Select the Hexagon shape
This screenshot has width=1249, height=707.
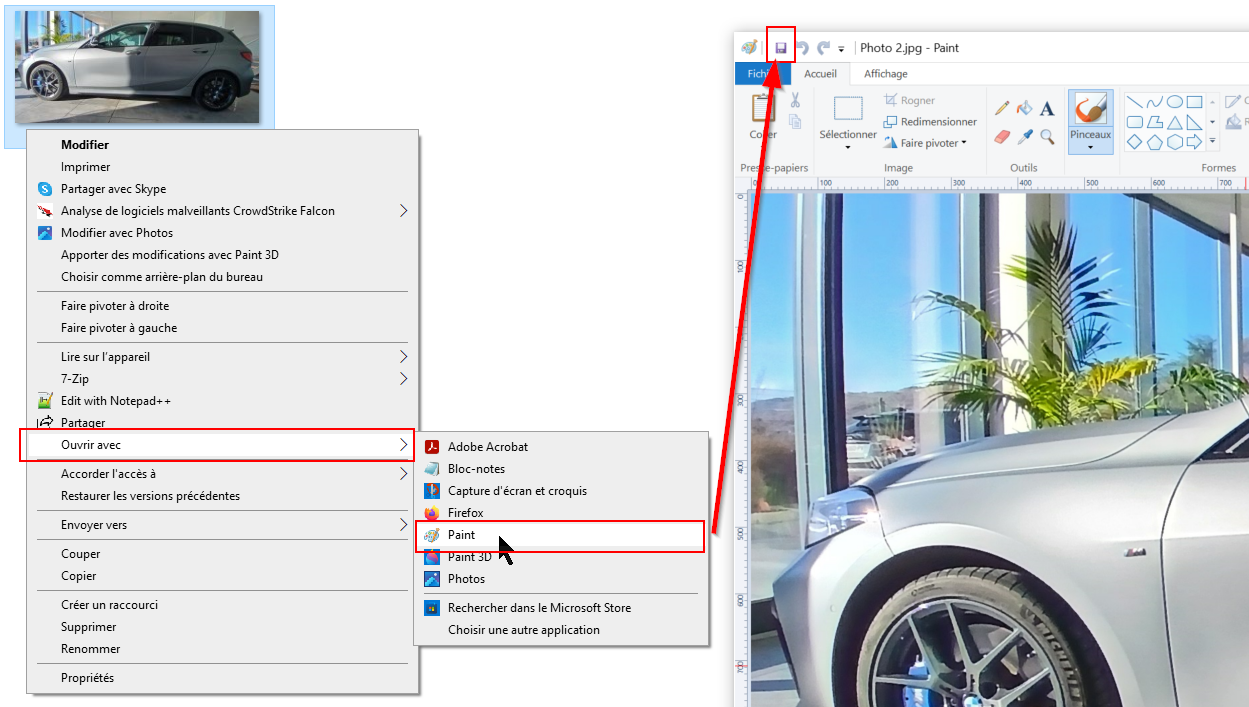(1175, 142)
